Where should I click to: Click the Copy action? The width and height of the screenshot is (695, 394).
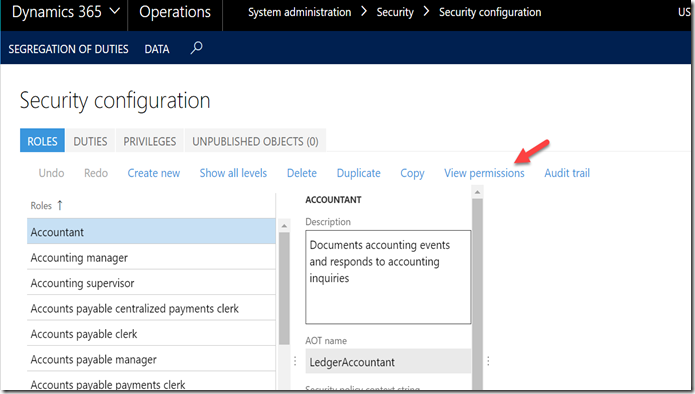pos(412,173)
